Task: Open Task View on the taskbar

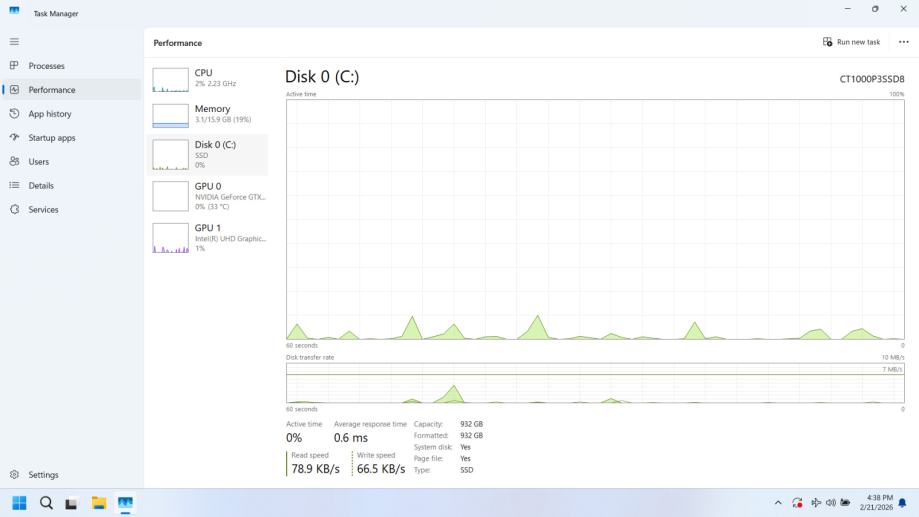Action: click(x=72, y=503)
